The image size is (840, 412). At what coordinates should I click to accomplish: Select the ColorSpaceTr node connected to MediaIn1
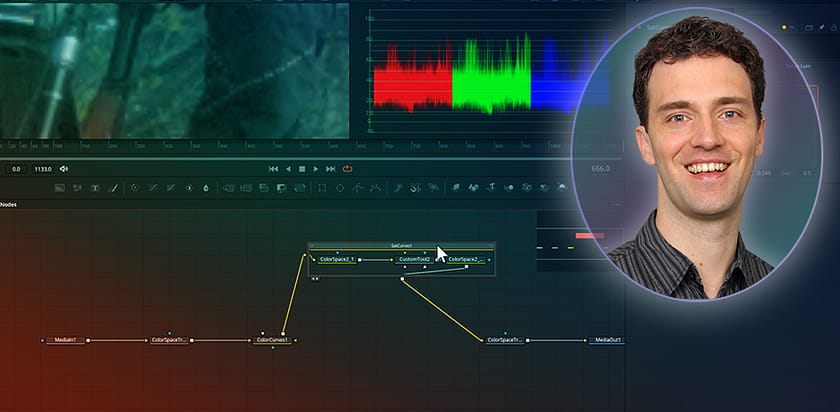pos(169,340)
